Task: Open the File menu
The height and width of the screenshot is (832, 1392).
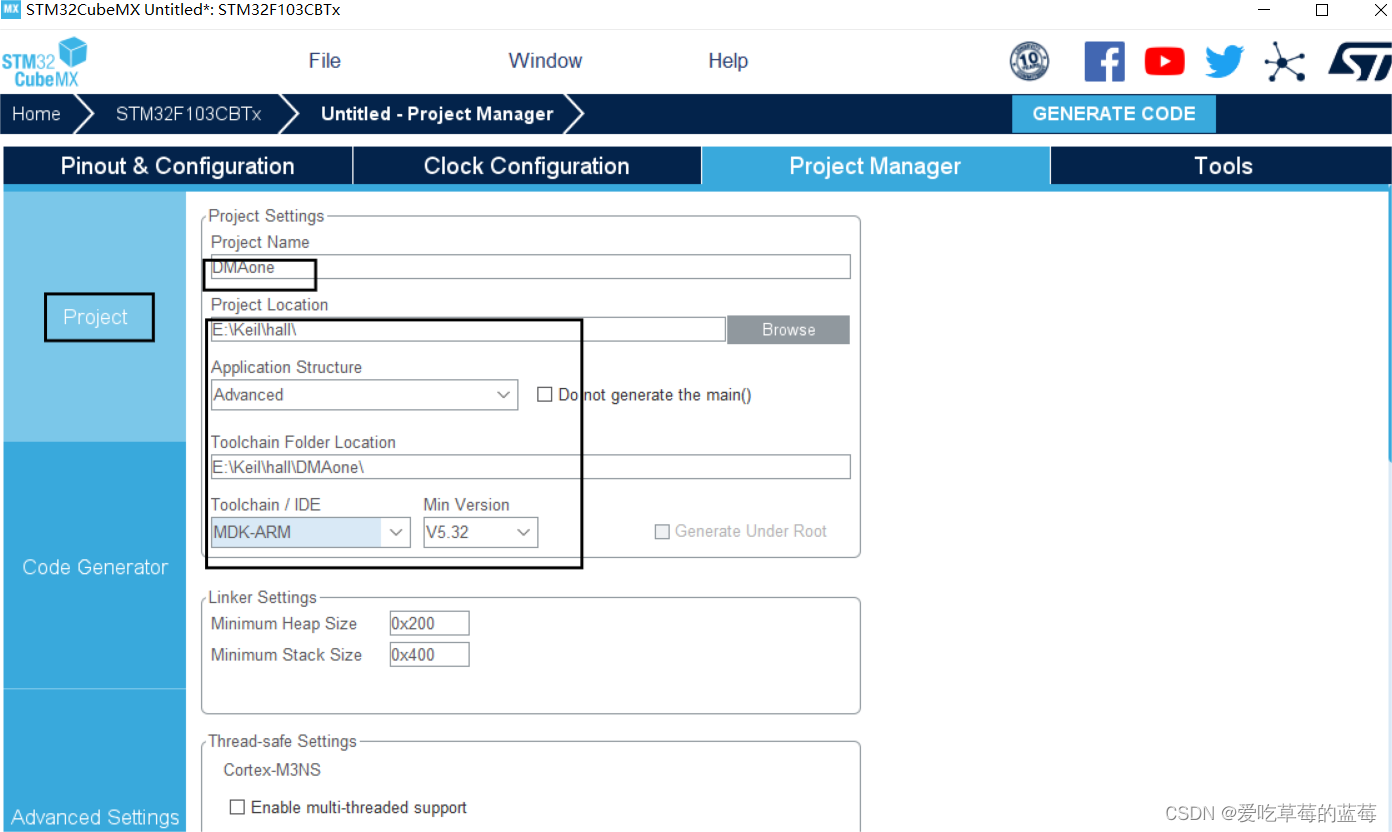Action: pyautogui.click(x=325, y=61)
